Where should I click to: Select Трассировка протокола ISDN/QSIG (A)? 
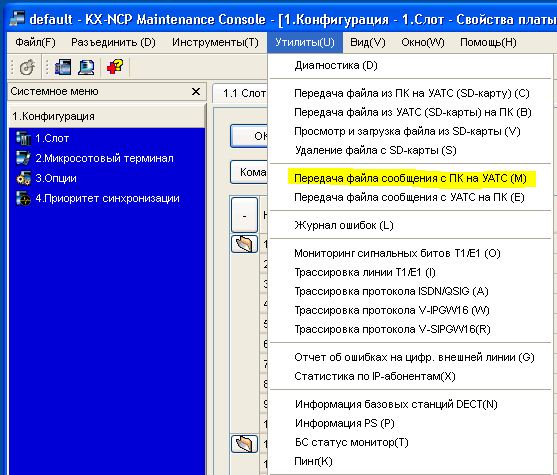coord(410,291)
